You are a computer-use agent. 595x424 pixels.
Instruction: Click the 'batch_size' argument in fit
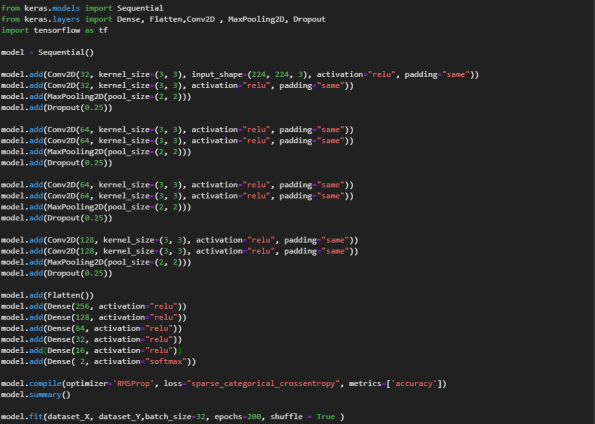click(x=168, y=416)
